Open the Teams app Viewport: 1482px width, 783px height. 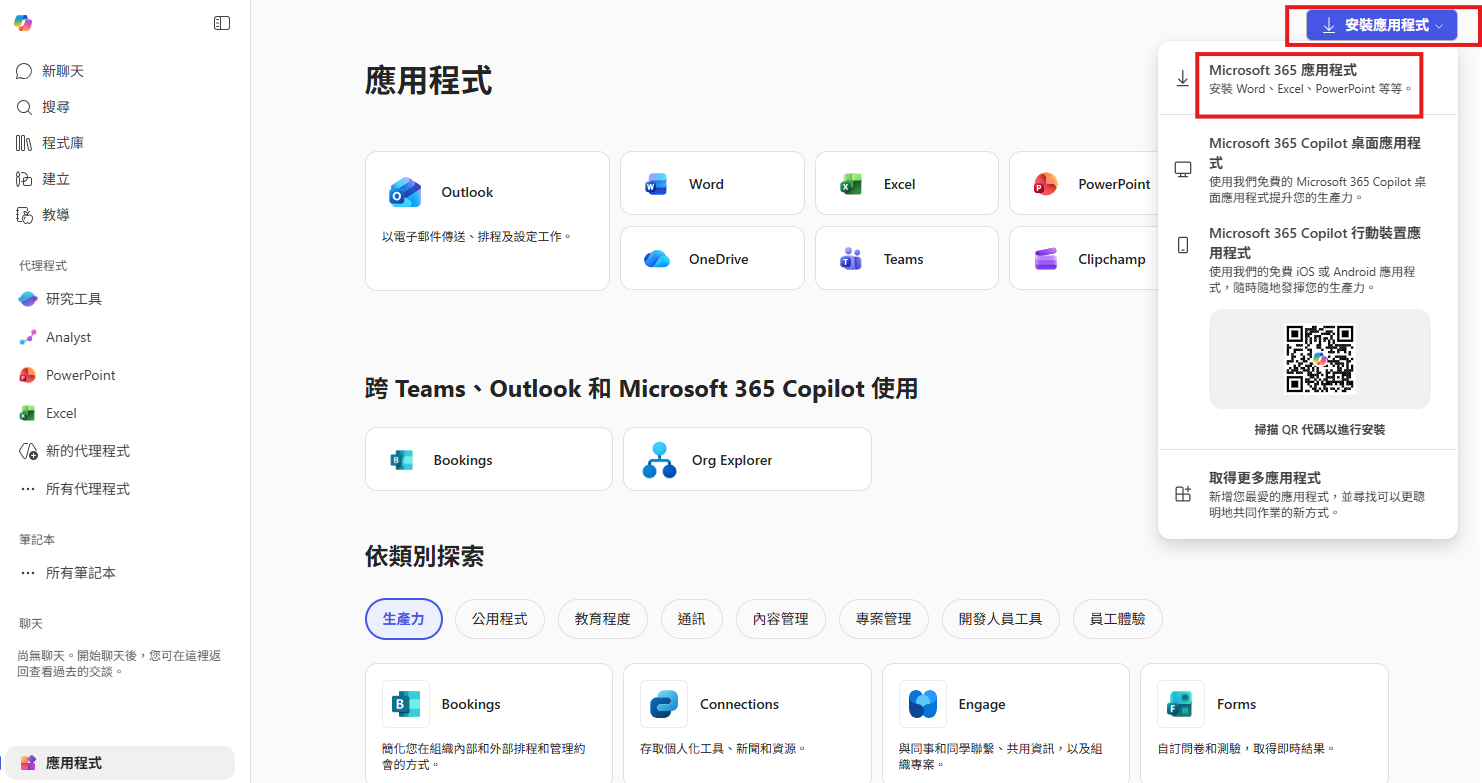point(907,259)
